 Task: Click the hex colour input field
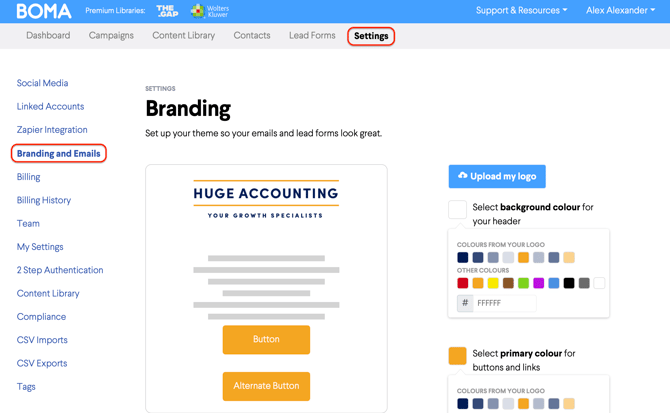pyautogui.click(x=505, y=303)
